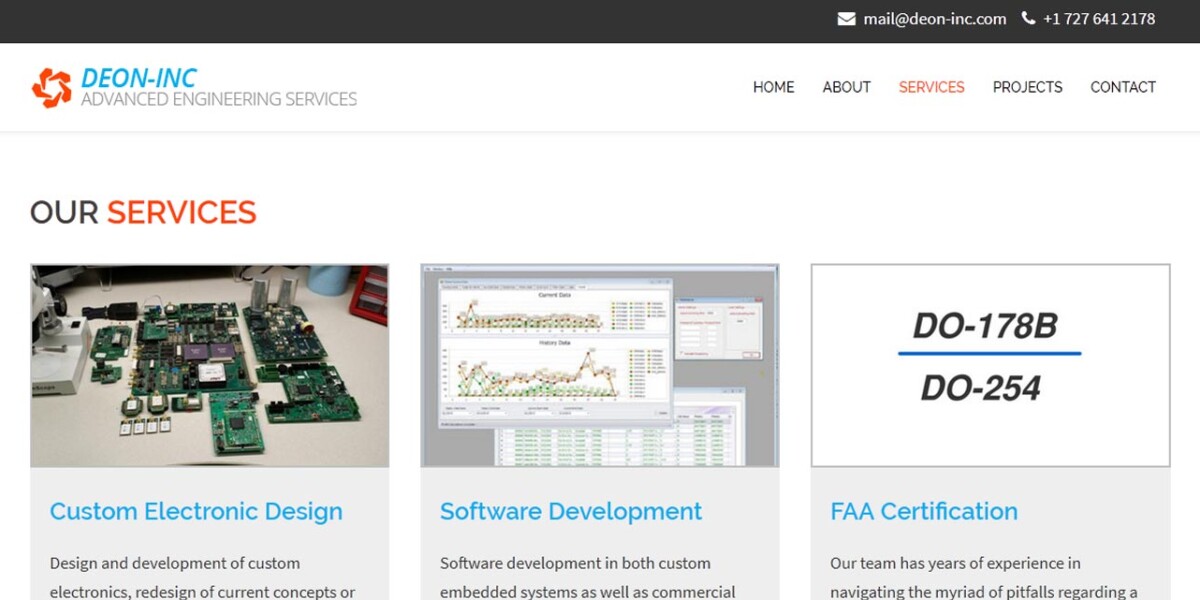Viewport: 1200px width, 600px height.
Task: Click the DO-178B / DO-254 image
Action: 990,365
